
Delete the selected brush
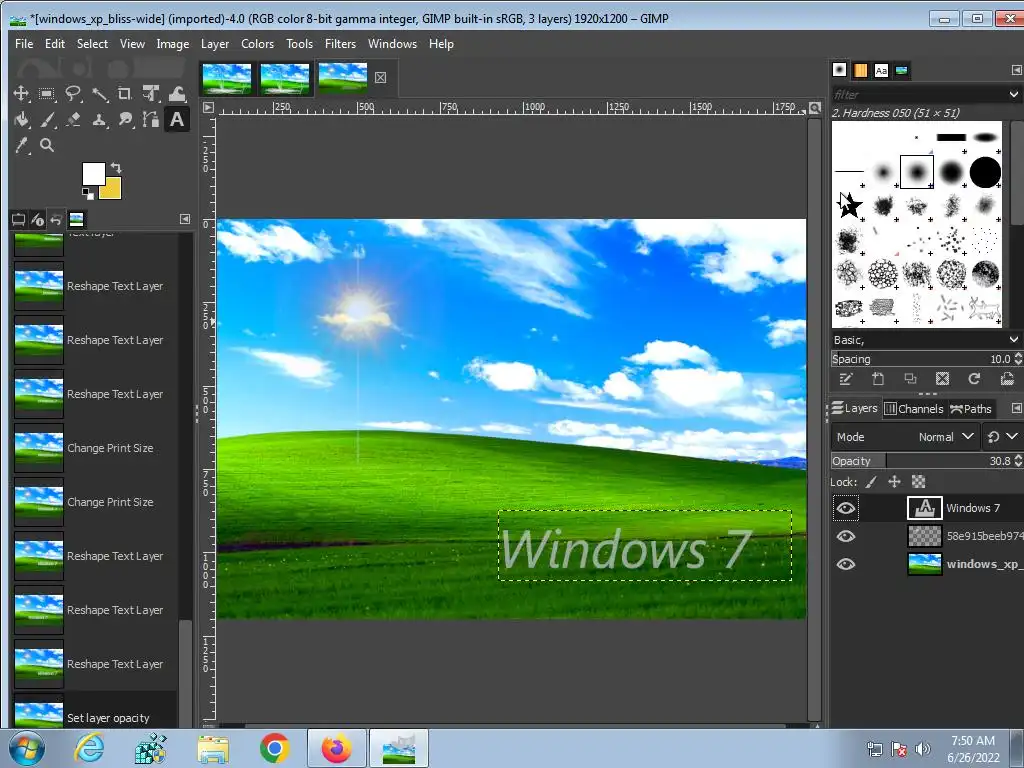click(942, 379)
